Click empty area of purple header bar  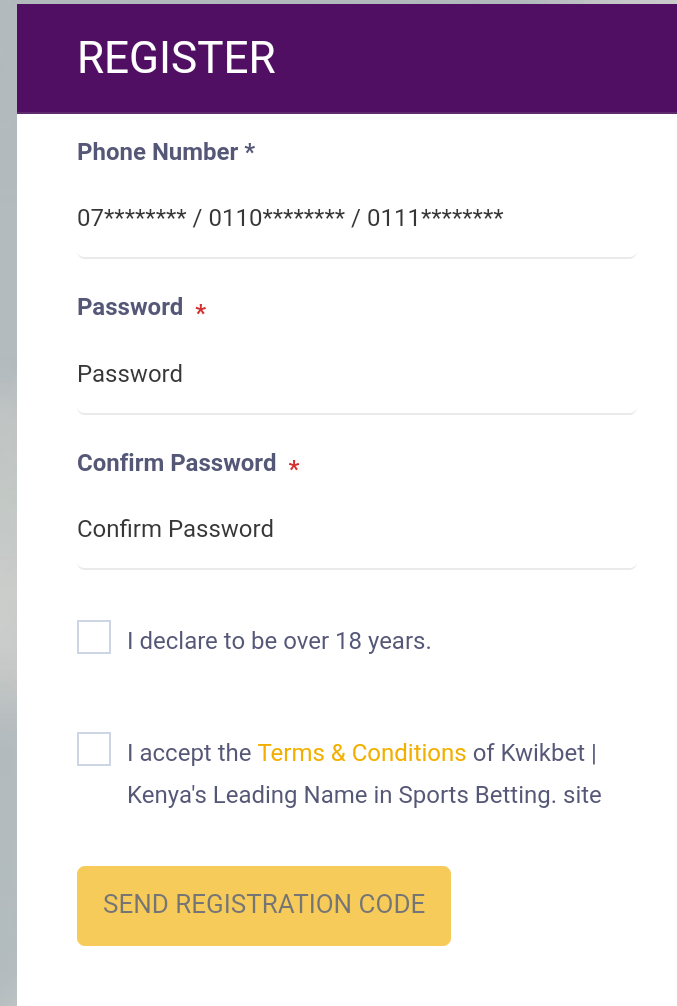point(480,58)
